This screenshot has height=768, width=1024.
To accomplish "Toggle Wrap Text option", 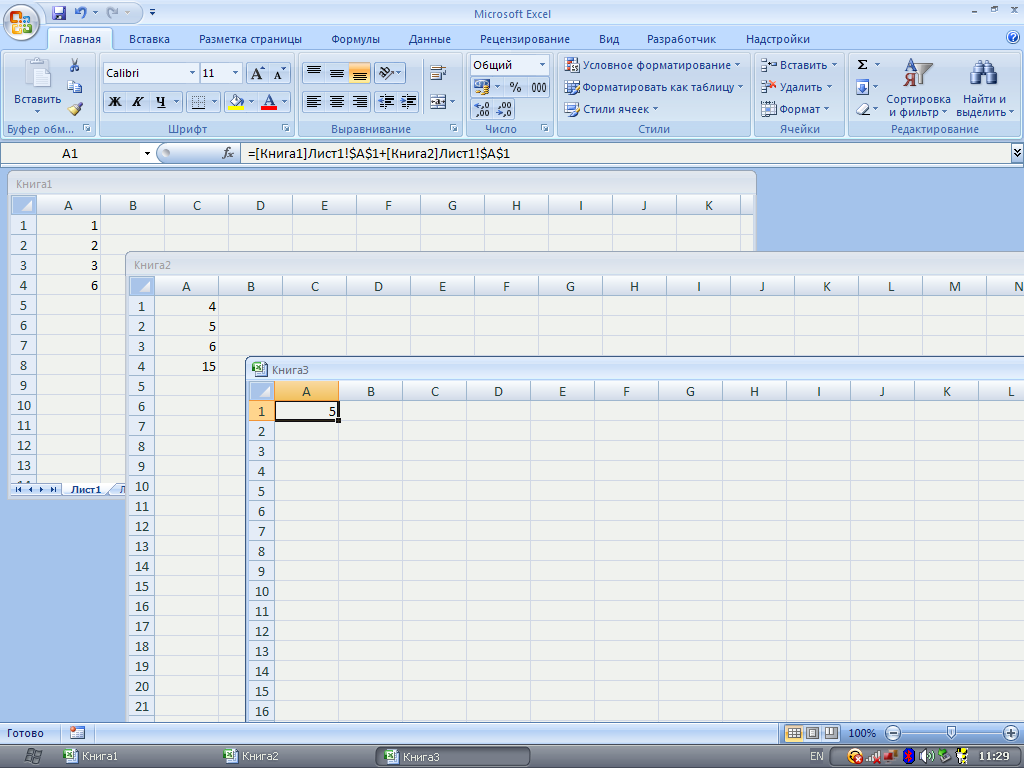I will click(438, 73).
